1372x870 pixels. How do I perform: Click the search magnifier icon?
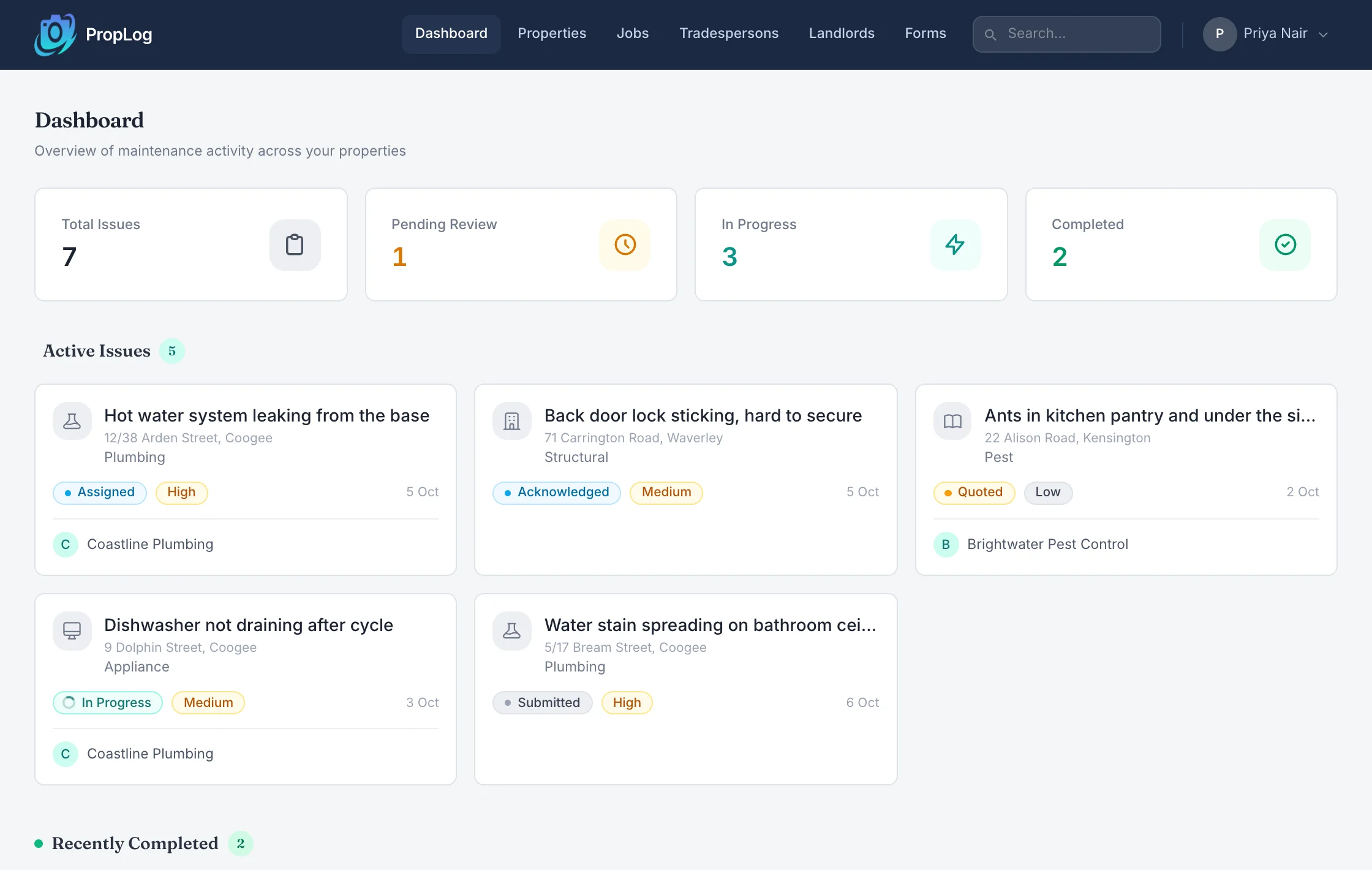(990, 34)
